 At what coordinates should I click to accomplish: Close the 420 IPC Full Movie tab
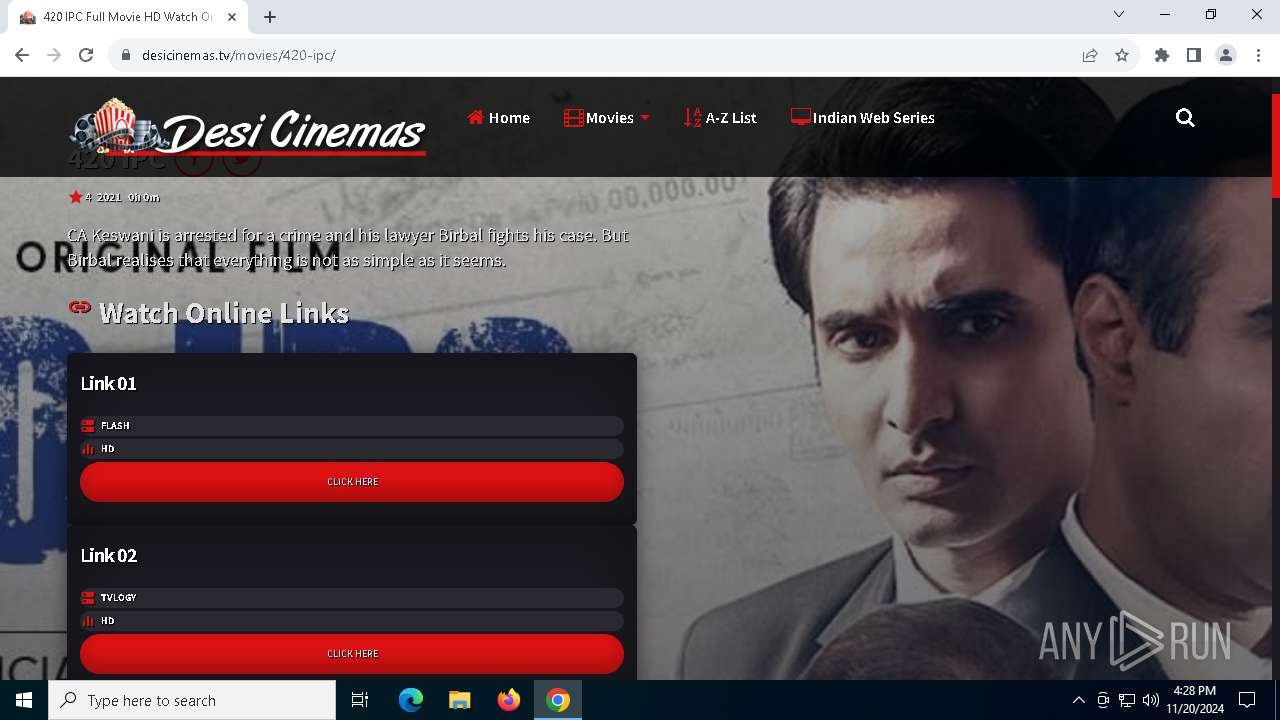click(232, 17)
